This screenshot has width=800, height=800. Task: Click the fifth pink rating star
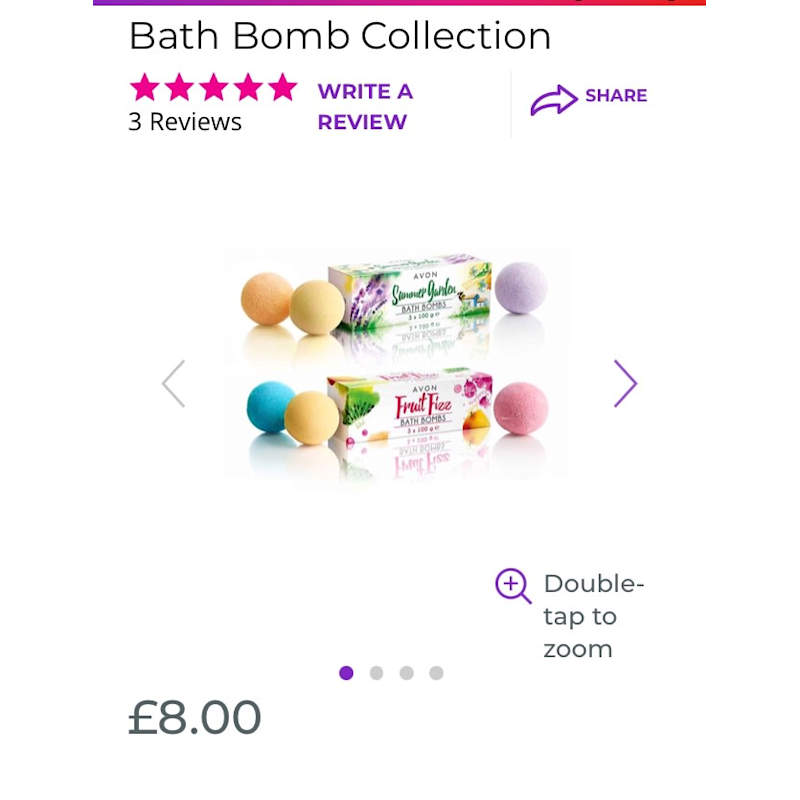pos(283,88)
